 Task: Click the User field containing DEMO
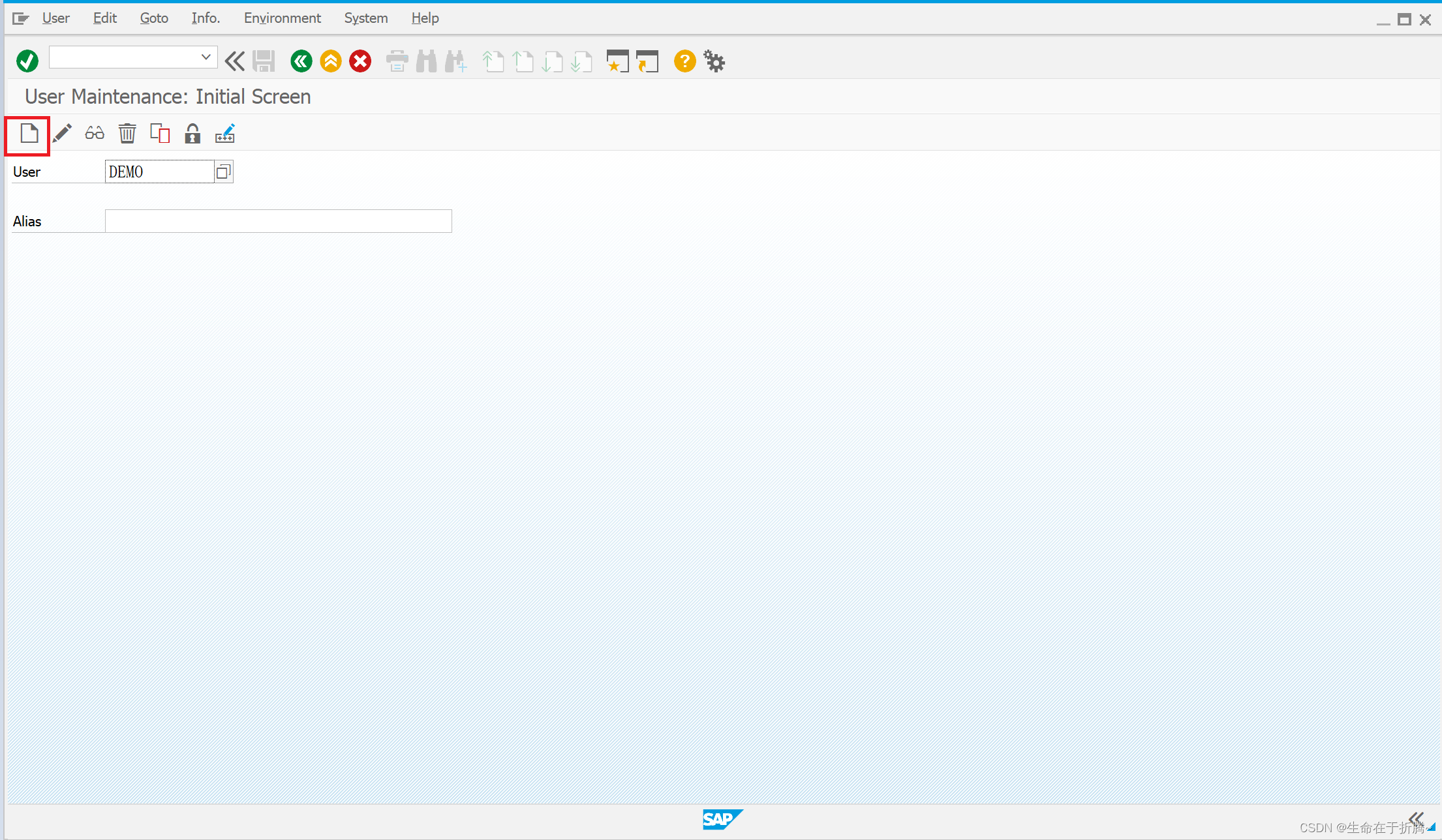159,172
